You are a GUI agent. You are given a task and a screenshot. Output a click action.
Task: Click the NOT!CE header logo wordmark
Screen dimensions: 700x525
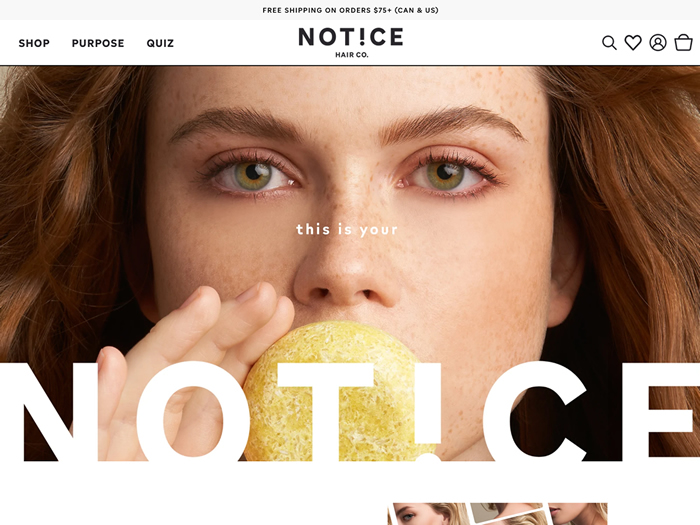351,37
